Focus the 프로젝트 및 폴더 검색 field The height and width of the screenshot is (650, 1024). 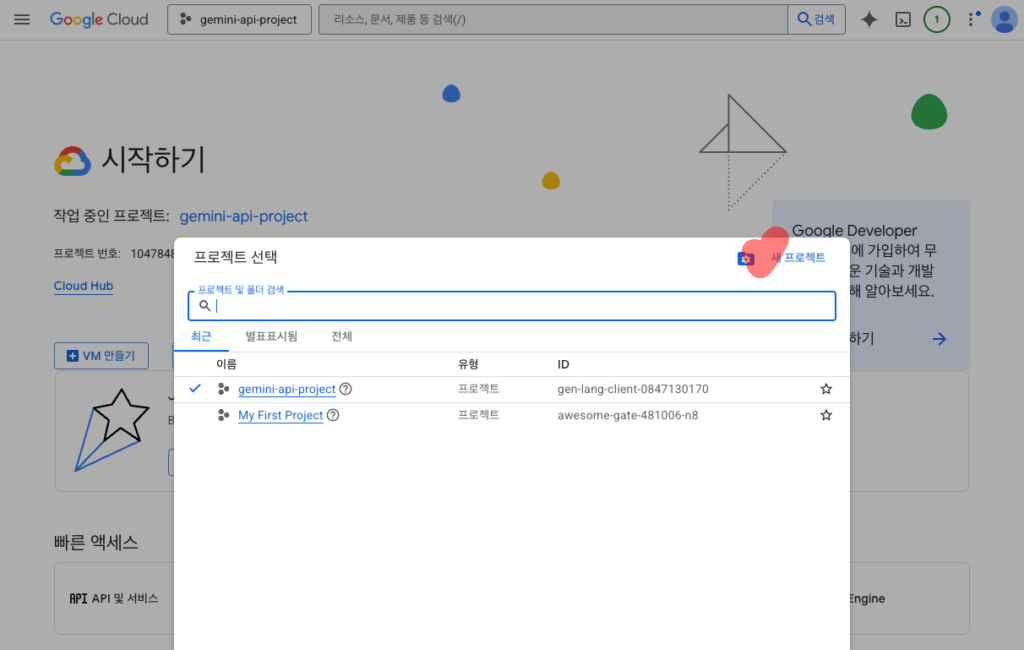(x=520, y=306)
